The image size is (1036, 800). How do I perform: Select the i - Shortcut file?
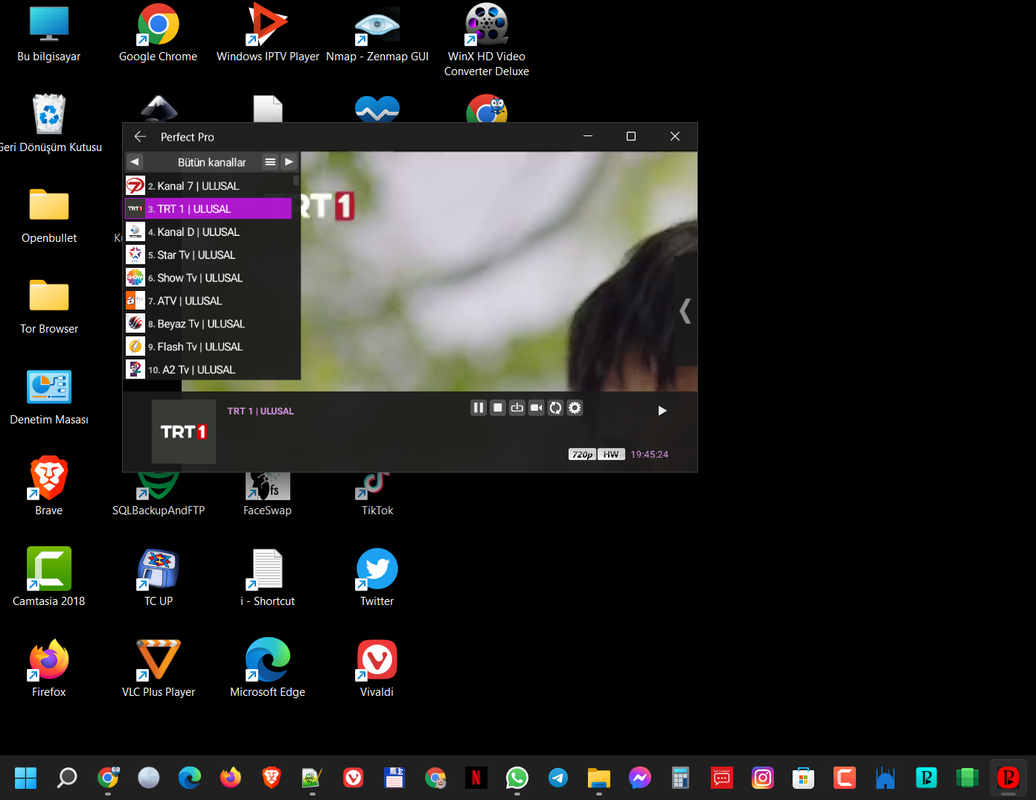click(268, 578)
